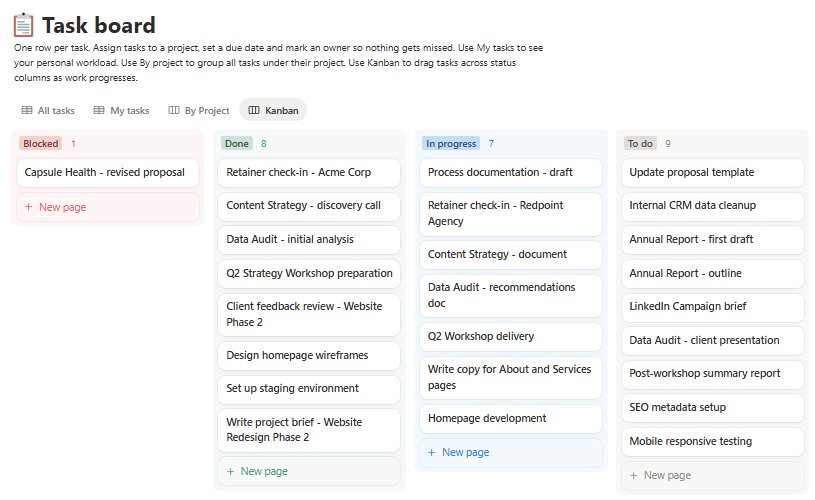Open Write project brief - Website Redesign card
The width and height of the screenshot is (815, 500).
(x=309, y=430)
